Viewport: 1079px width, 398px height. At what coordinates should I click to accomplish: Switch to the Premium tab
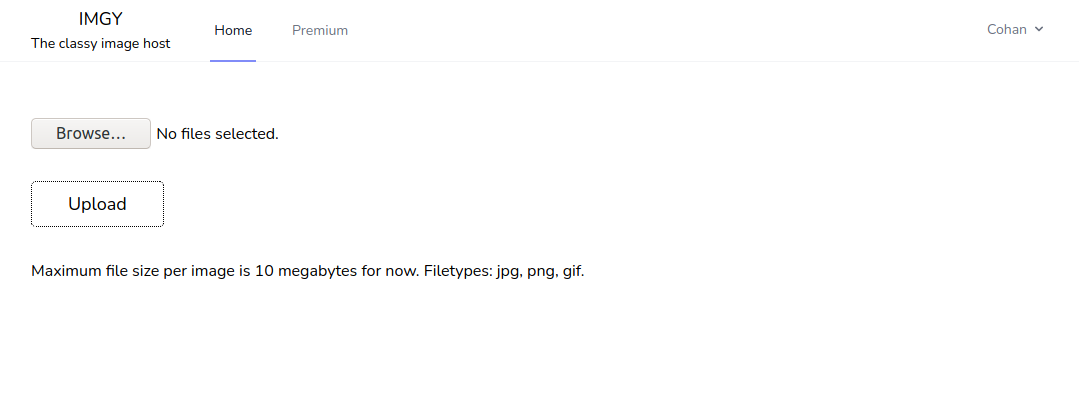click(x=320, y=30)
